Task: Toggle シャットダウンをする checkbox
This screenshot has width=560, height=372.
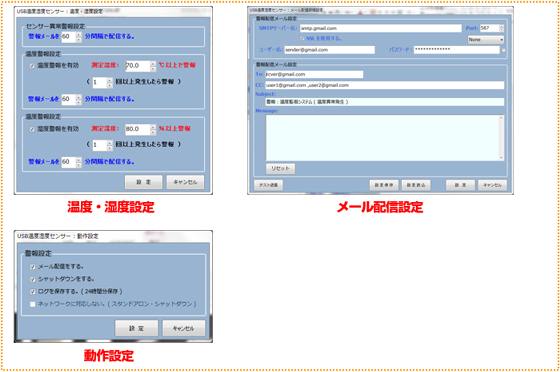Action: coord(32,279)
